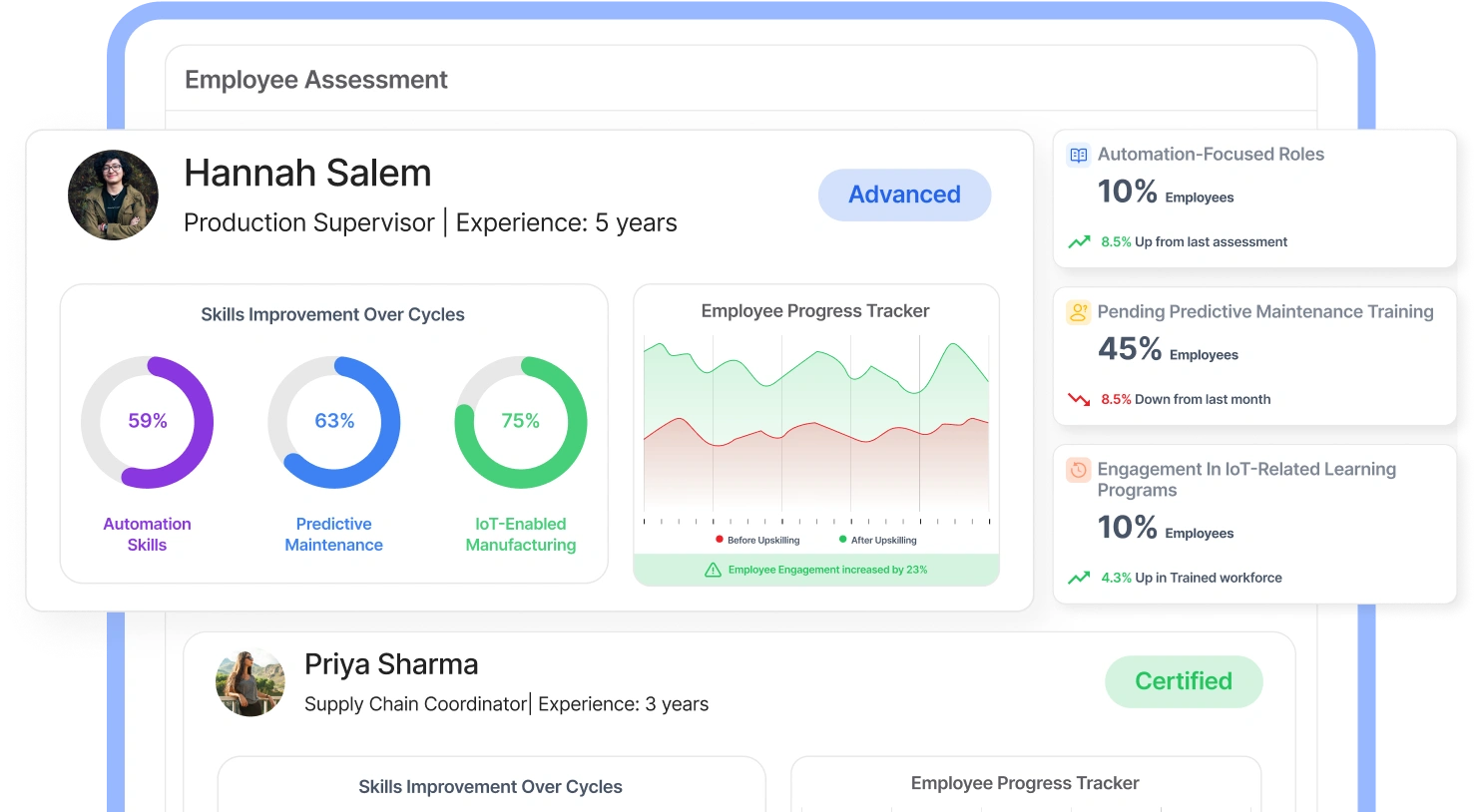Click the Engagement In IoT-Related Learning clock icon
The height and width of the screenshot is (812, 1482).
point(1078,470)
